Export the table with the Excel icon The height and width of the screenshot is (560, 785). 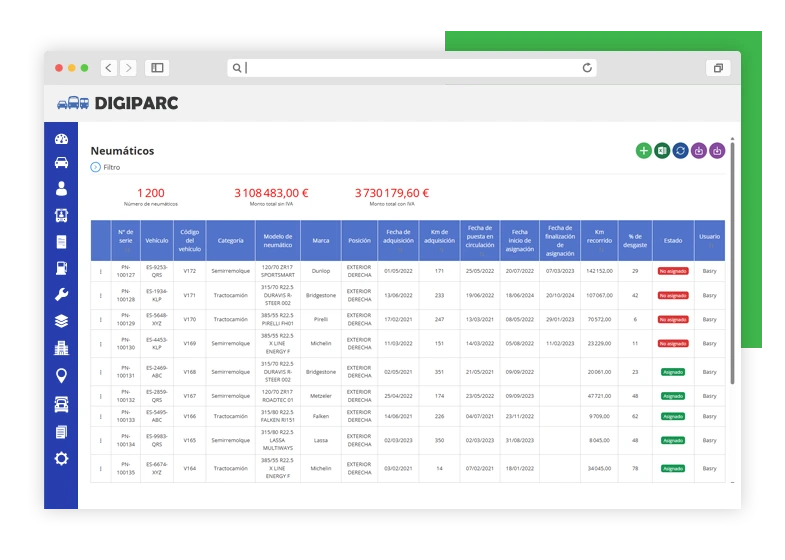click(661, 151)
